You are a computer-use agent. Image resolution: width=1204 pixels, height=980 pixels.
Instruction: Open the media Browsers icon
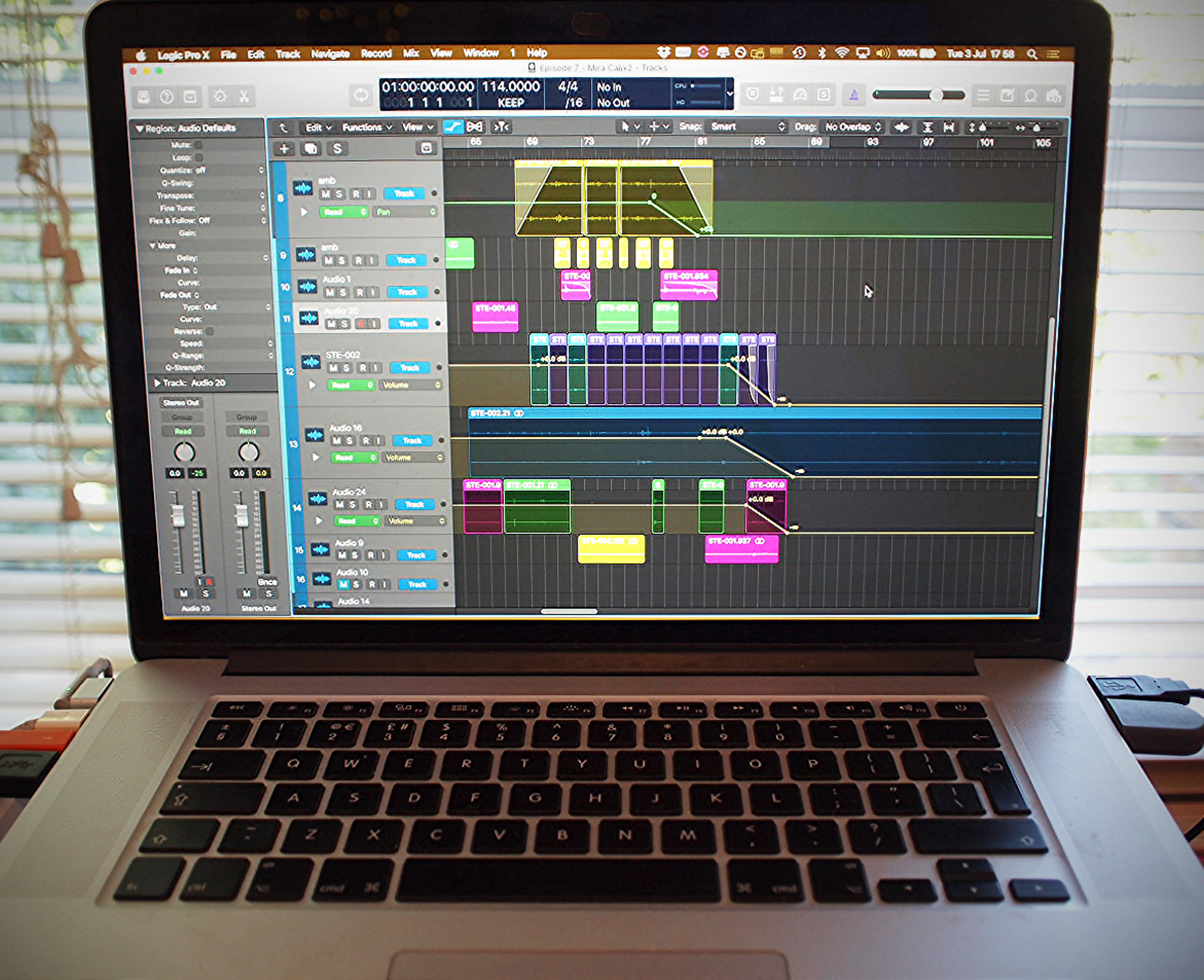click(1053, 95)
